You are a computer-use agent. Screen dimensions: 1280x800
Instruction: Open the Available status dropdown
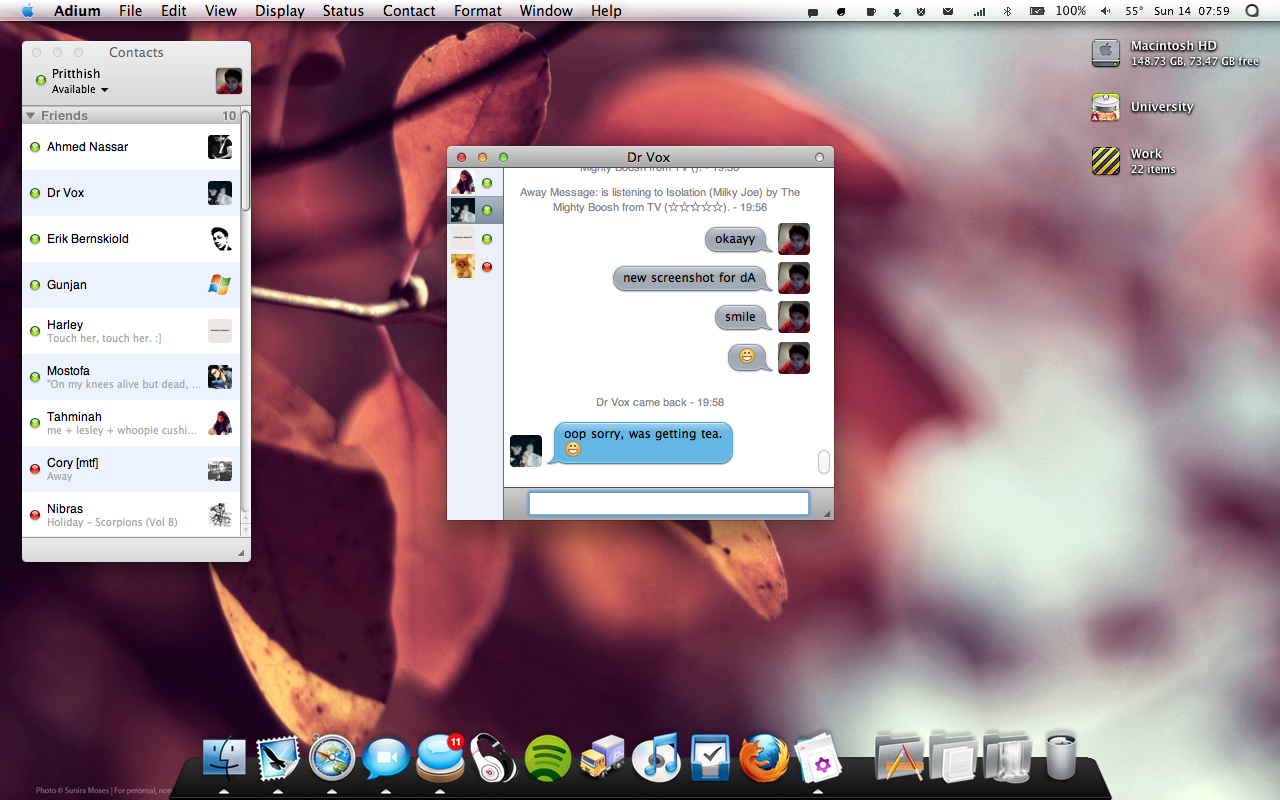click(80, 89)
